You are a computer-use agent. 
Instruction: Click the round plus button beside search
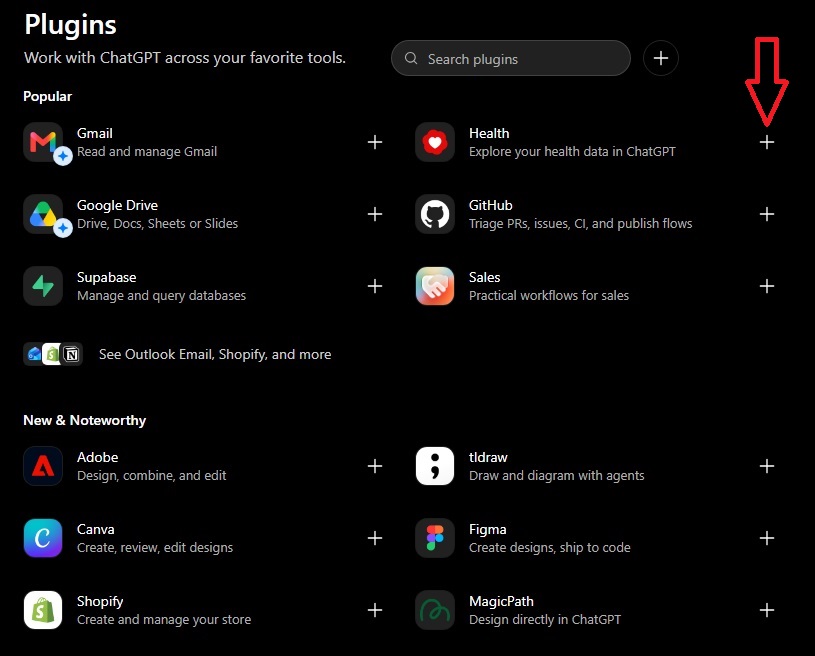[x=661, y=58]
